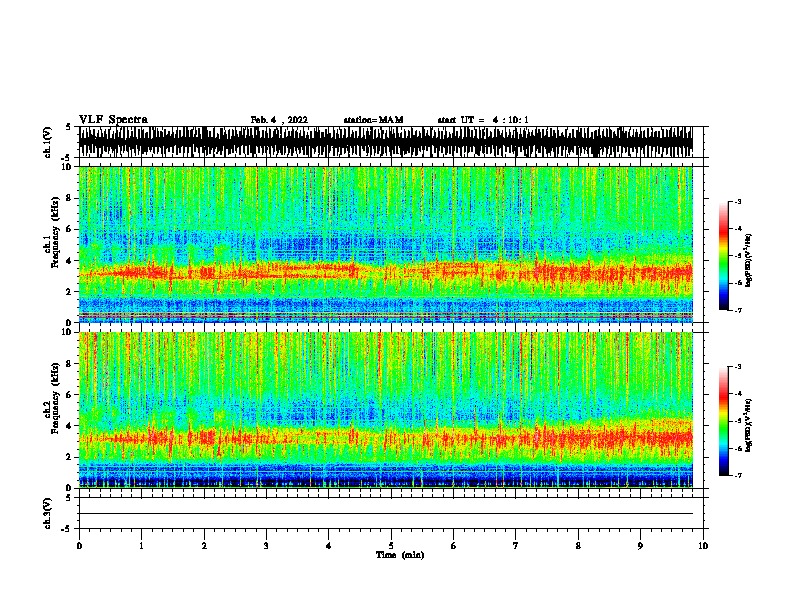The width and height of the screenshot is (792, 612).
Task: Click time-axis tick label "6"
Action: [454, 546]
